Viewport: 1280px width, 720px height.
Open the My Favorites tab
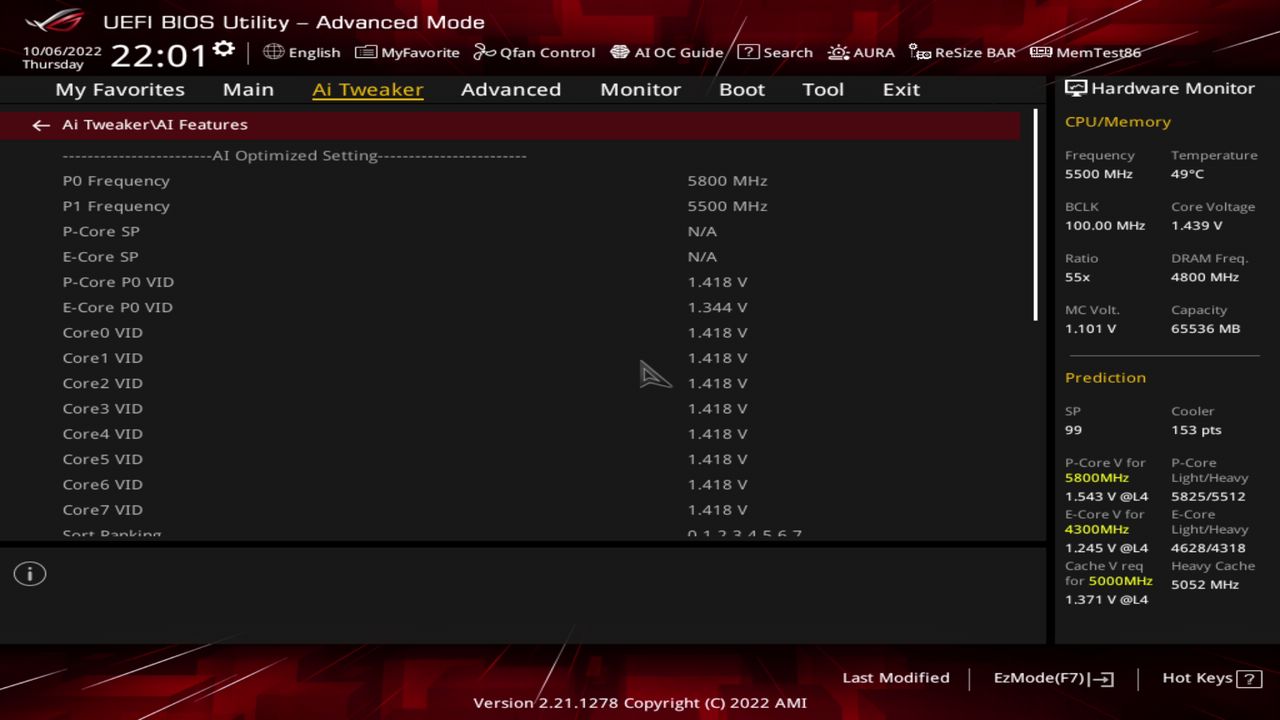[x=120, y=89]
